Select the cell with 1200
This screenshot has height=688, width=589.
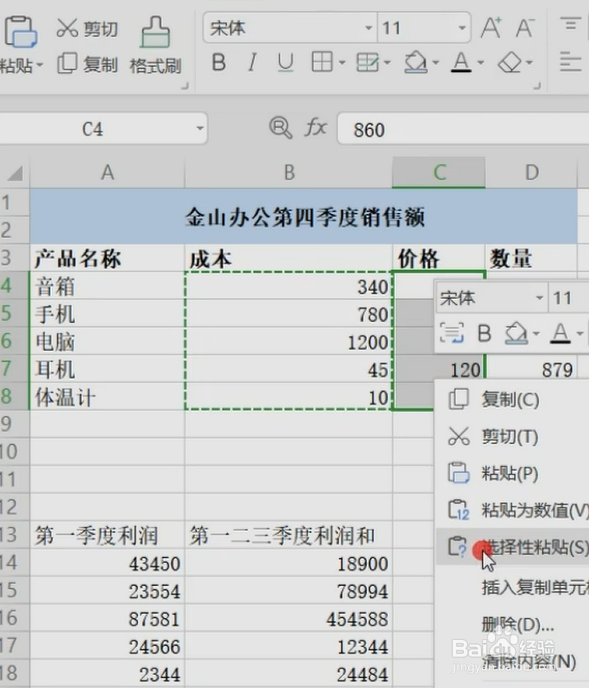click(x=289, y=341)
